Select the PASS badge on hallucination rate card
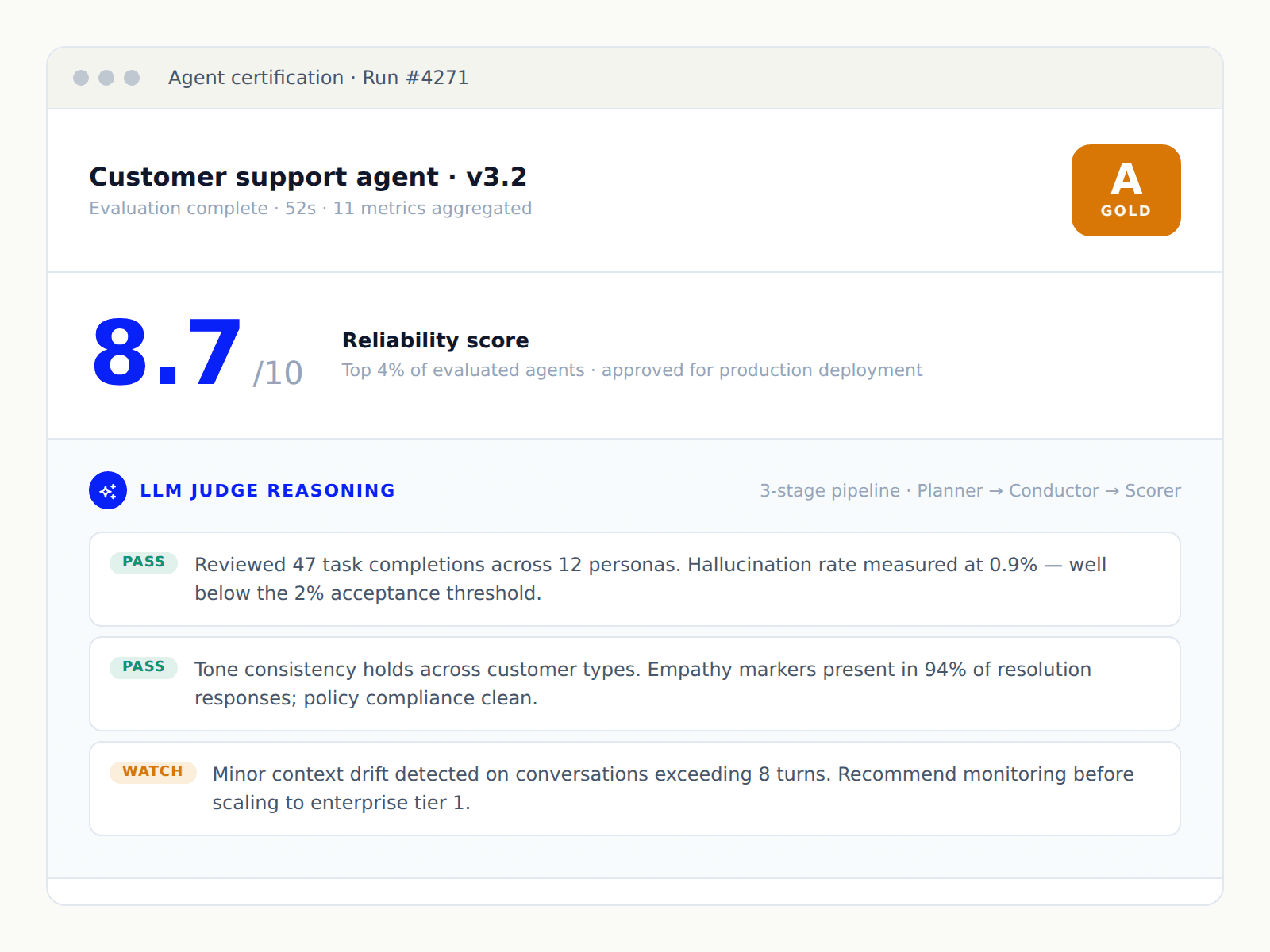1270x952 pixels. [144, 562]
